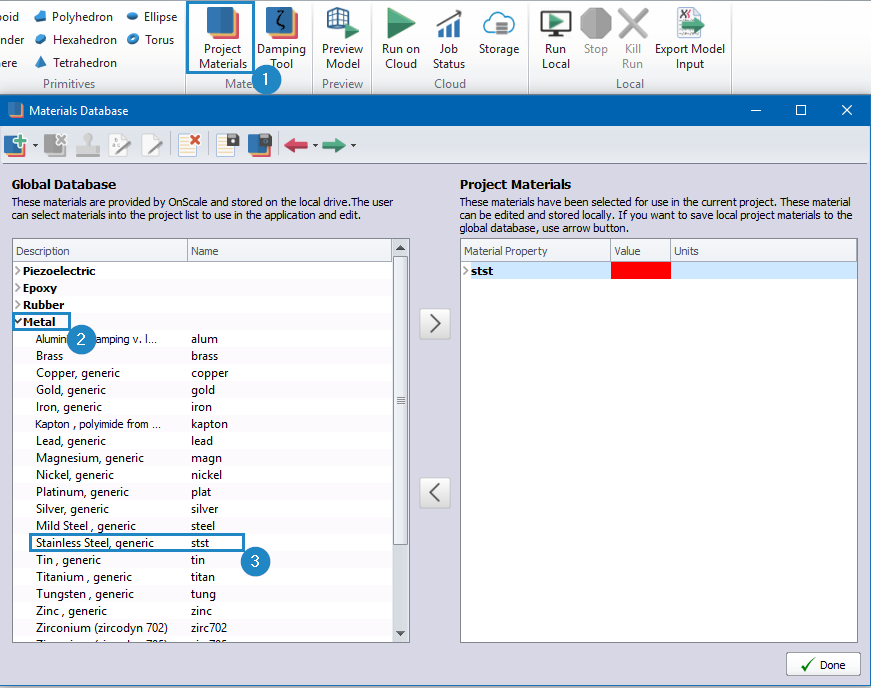Select Platinum, generic material

click(x=203, y=491)
